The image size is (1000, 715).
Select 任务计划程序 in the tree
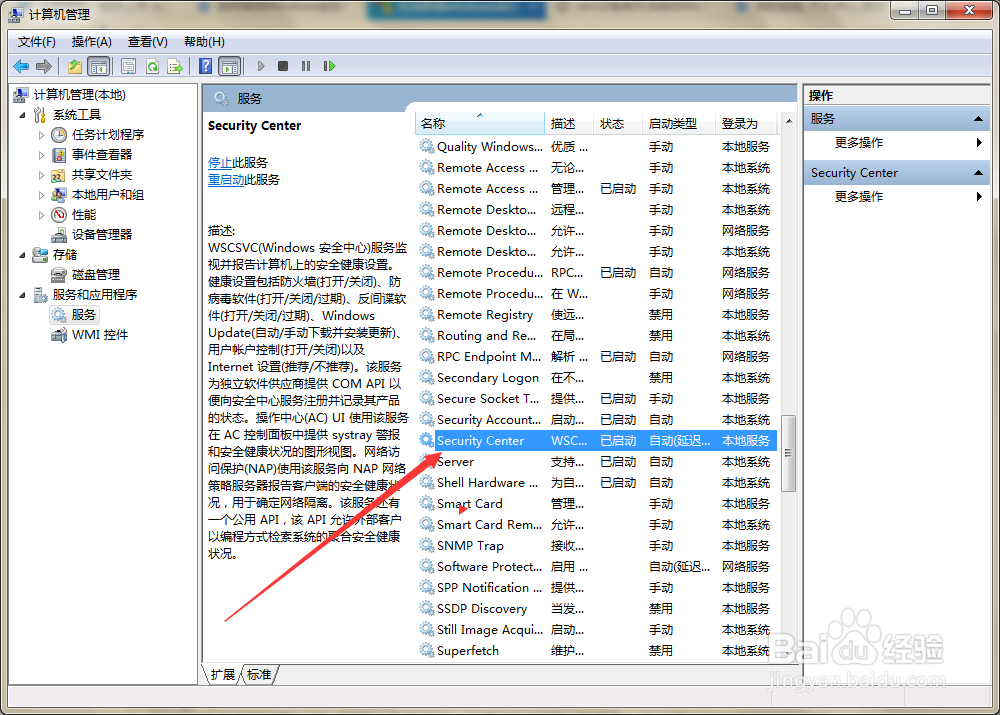107,135
